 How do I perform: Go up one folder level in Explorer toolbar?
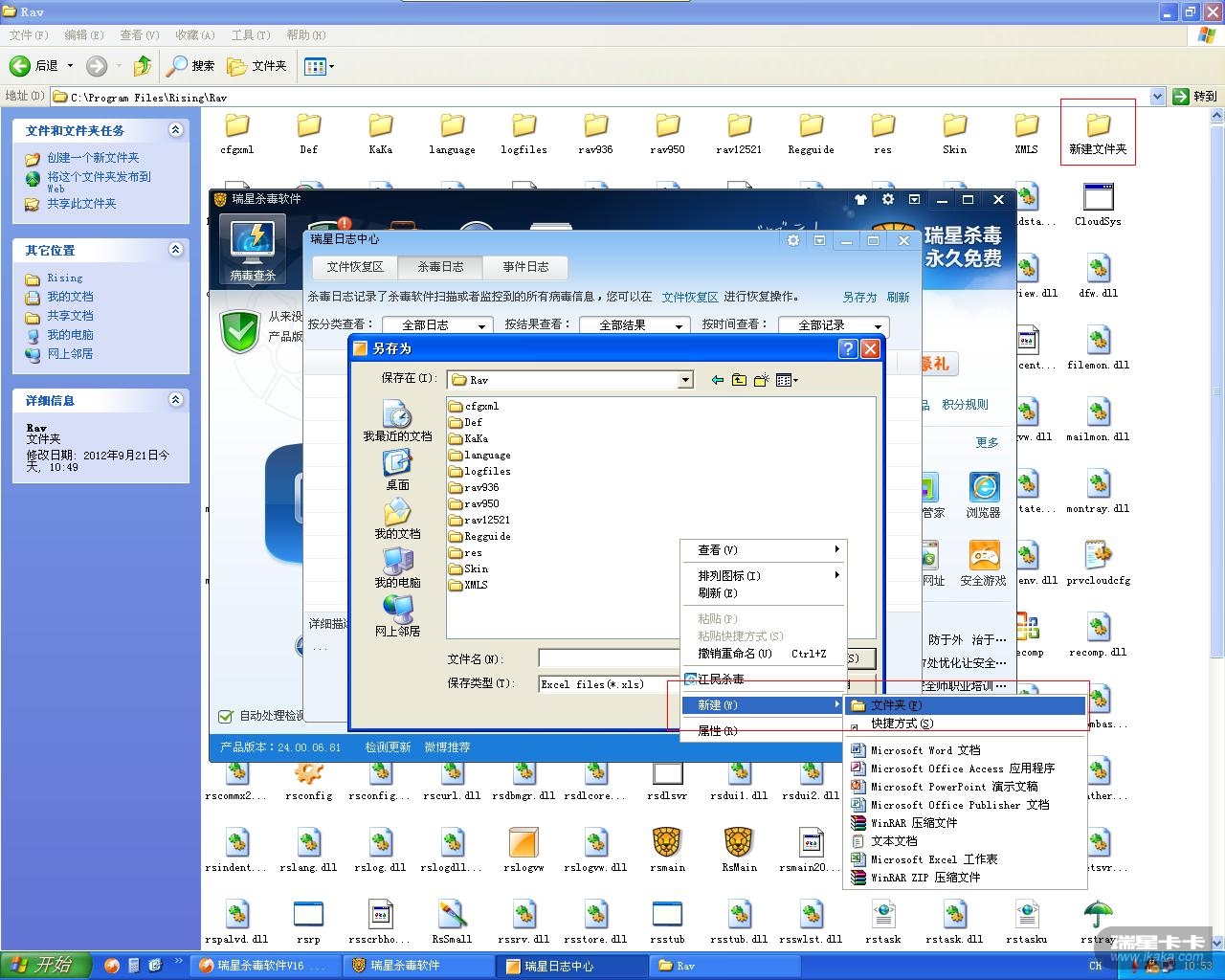point(143,66)
